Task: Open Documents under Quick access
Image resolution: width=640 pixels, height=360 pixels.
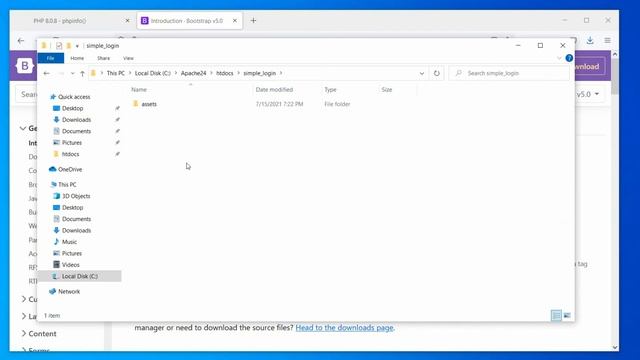Action: [x=76, y=131]
